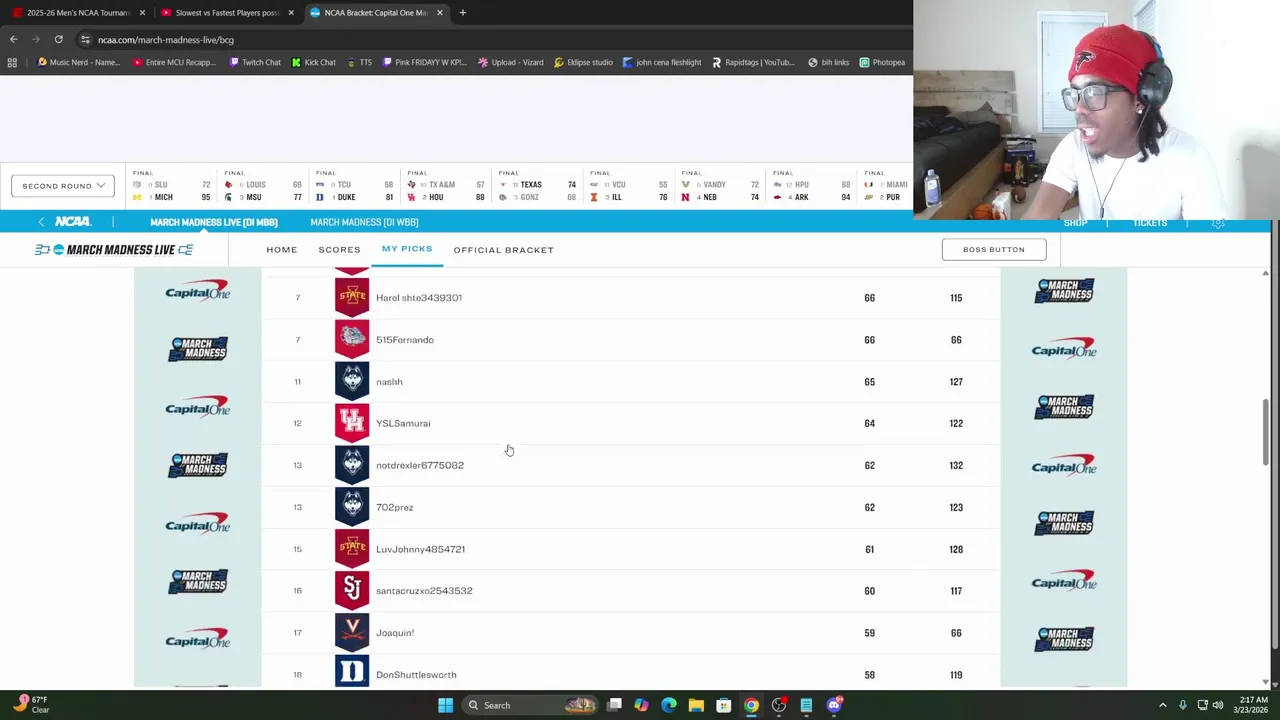Click the browser address bar URL
The height and width of the screenshot is (720, 1280).
166,39
